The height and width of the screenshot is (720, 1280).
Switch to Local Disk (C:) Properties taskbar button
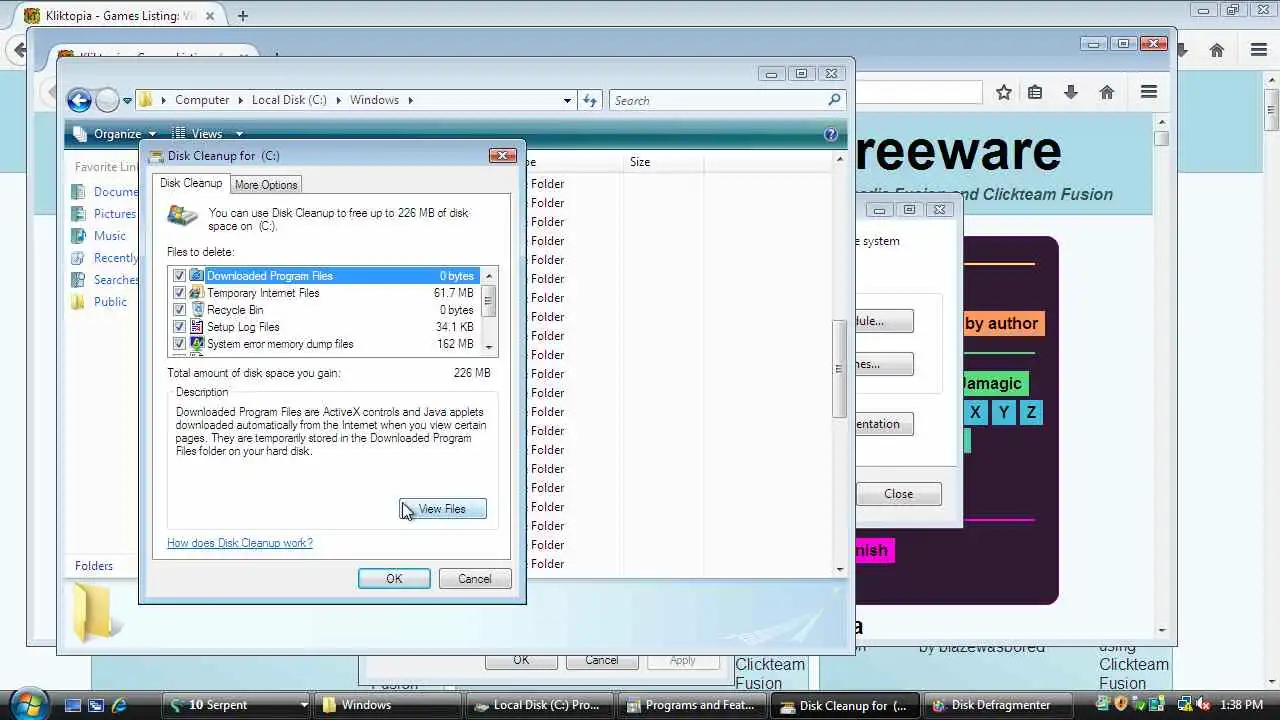coord(539,705)
